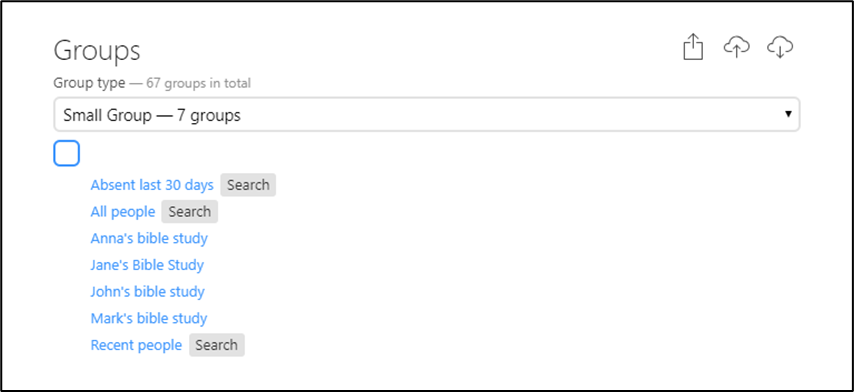Click Search button beside Recent people
The width and height of the screenshot is (854, 392).
(x=217, y=345)
